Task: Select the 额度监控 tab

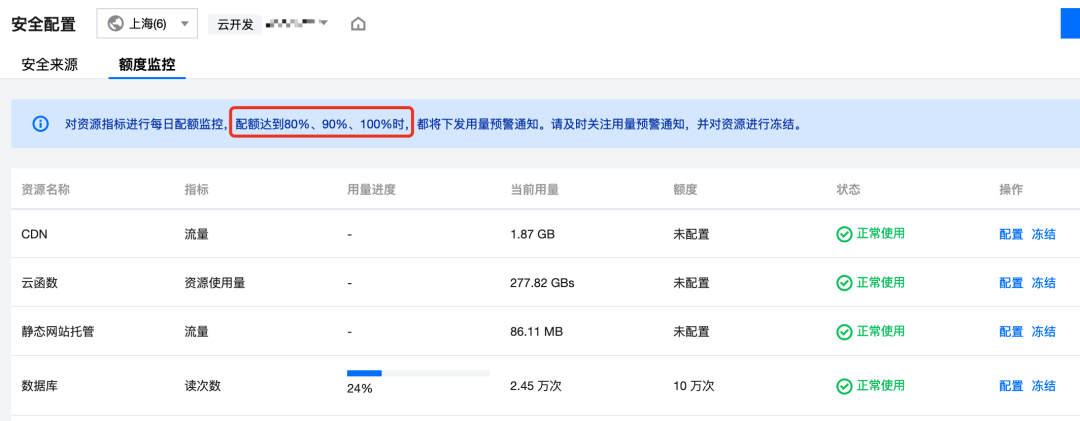Action: coord(146,65)
